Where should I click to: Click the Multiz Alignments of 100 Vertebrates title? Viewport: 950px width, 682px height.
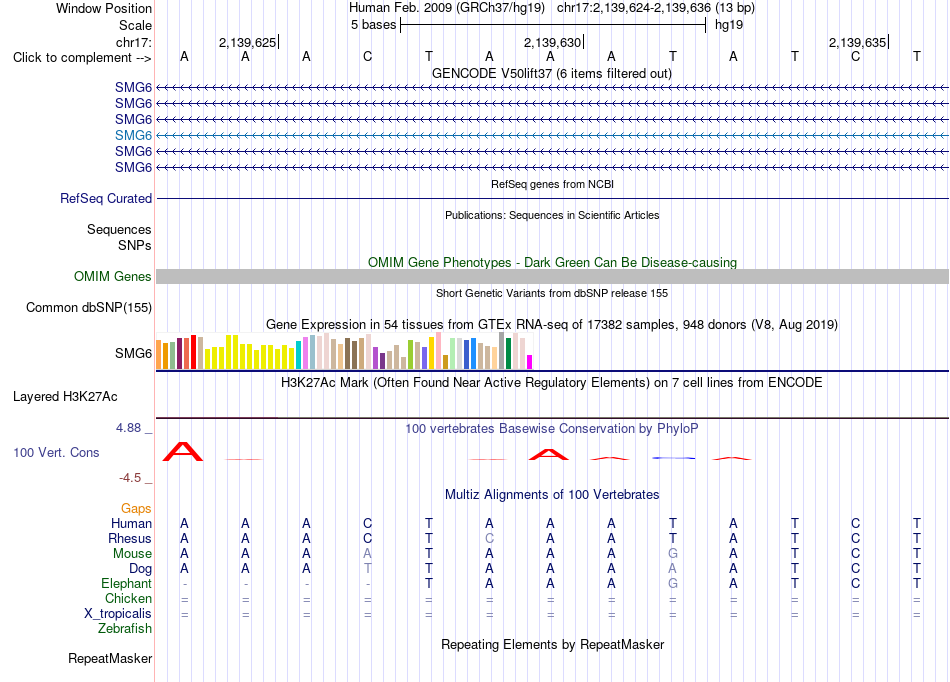552,494
